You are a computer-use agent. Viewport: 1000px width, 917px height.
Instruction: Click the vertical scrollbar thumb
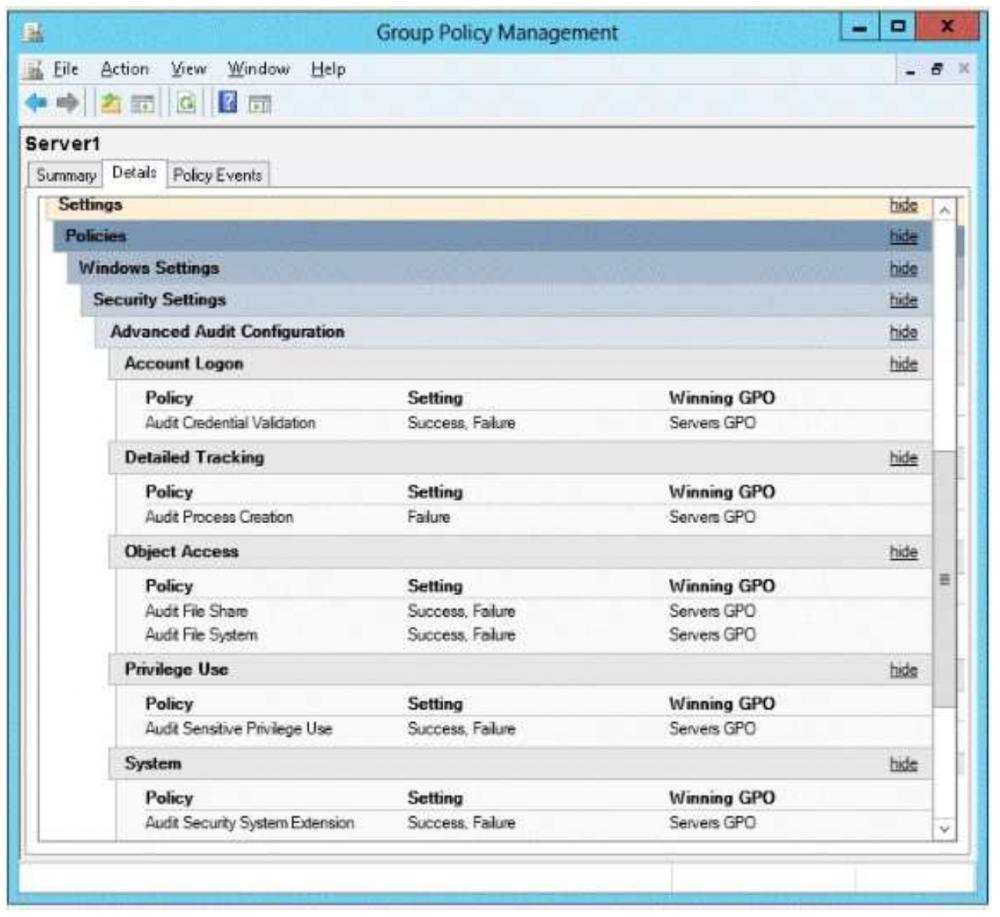945,578
